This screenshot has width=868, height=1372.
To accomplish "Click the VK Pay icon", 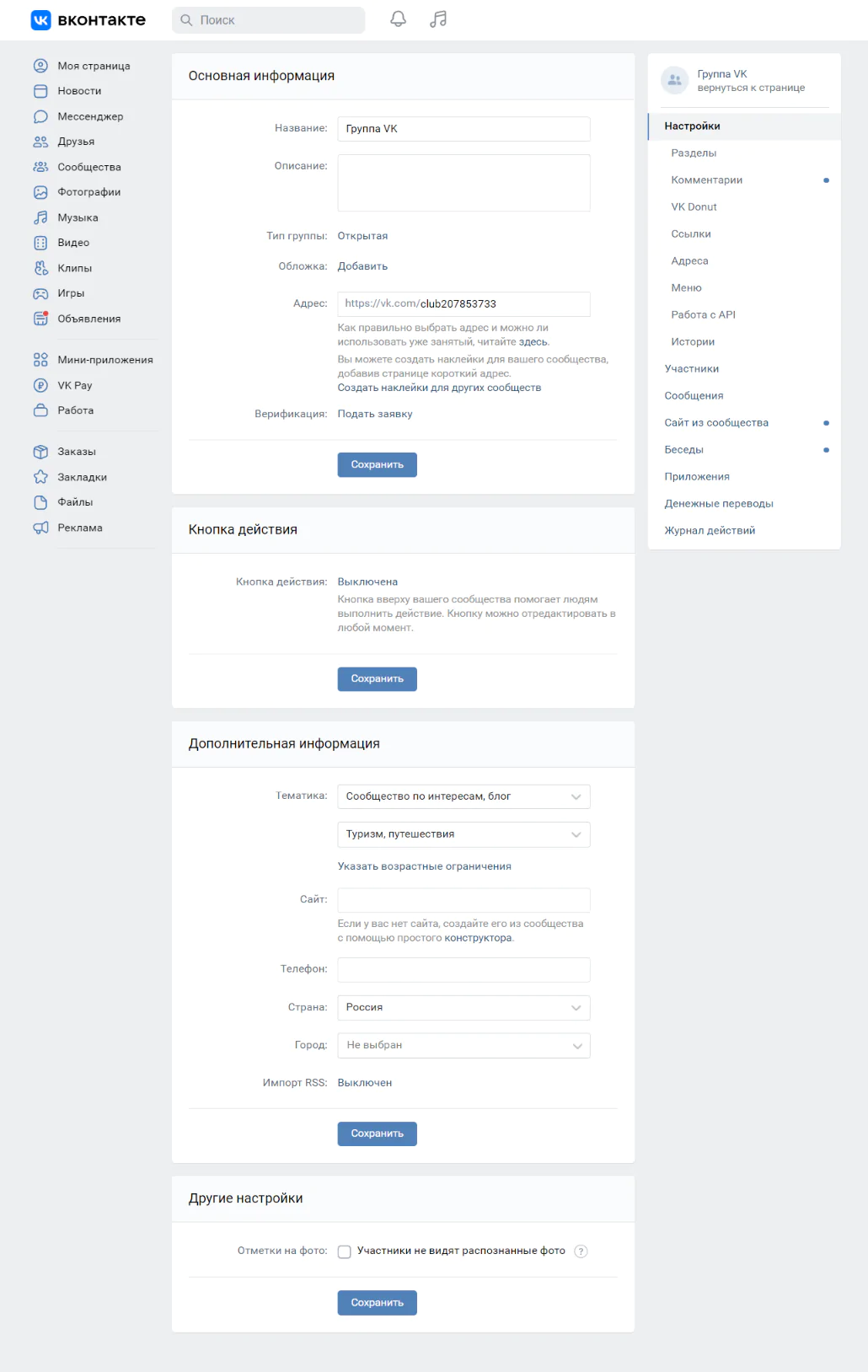I will pyautogui.click(x=40, y=385).
